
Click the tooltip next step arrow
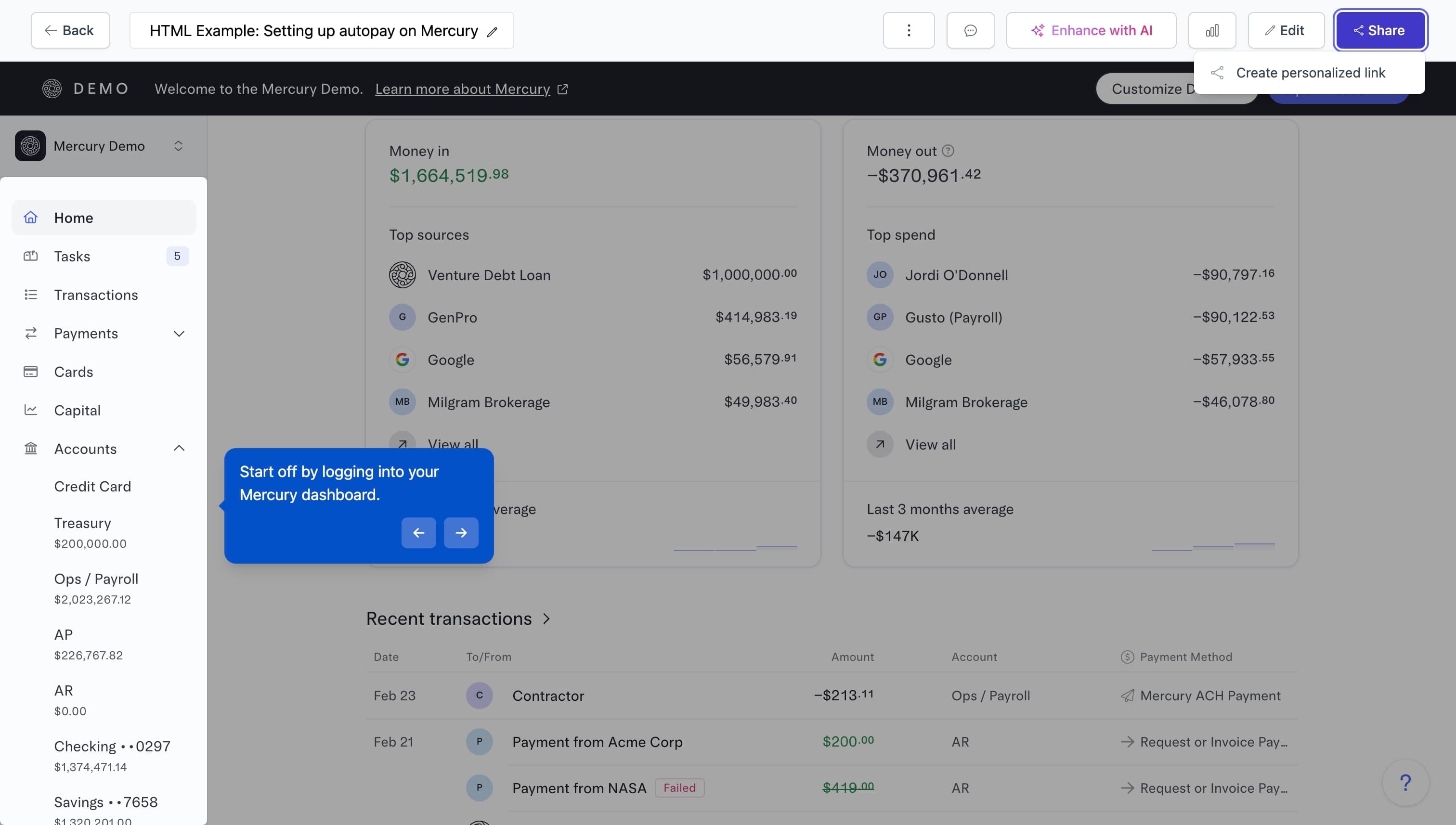click(x=461, y=533)
